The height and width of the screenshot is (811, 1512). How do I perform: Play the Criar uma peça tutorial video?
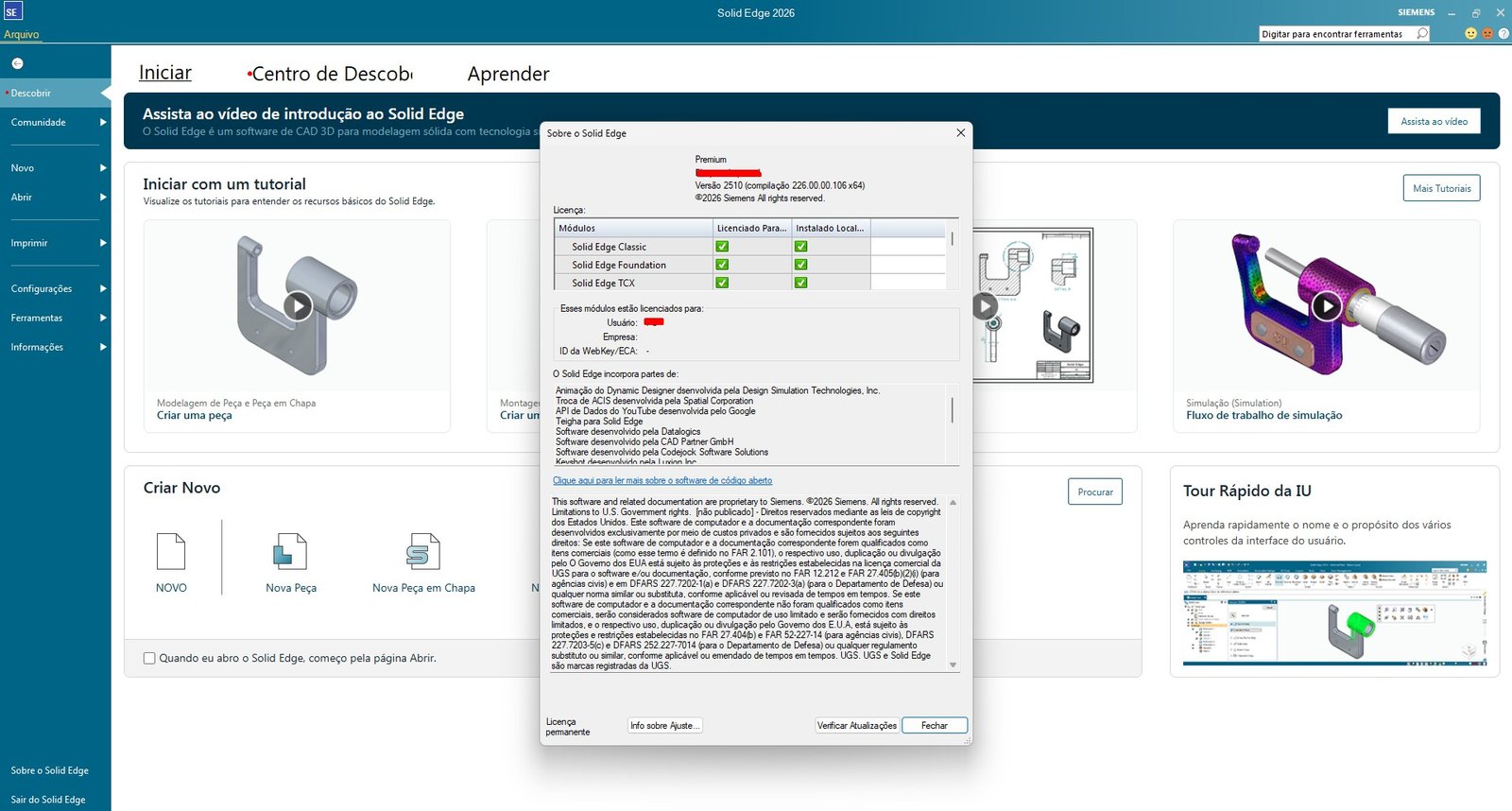coord(298,306)
